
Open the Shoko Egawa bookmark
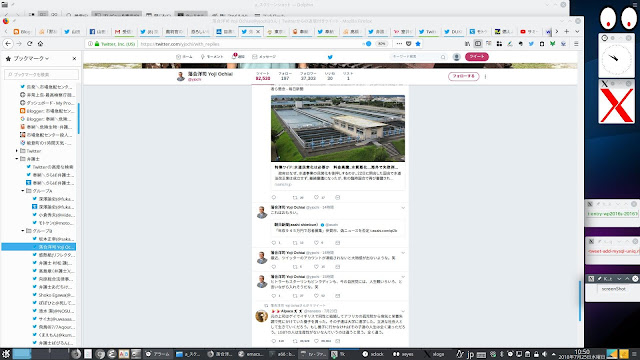click(53, 295)
